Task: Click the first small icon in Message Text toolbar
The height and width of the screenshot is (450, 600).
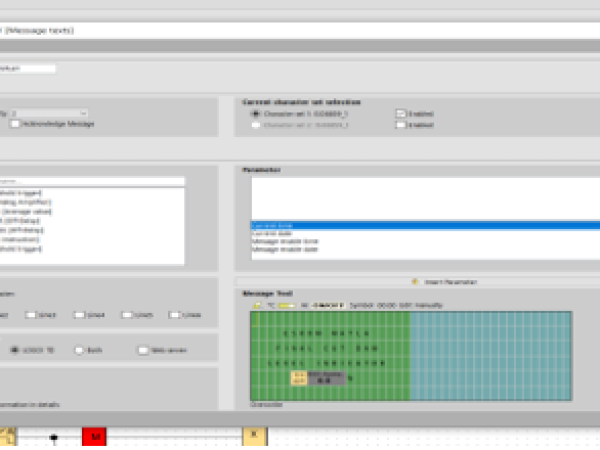Action: point(258,304)
